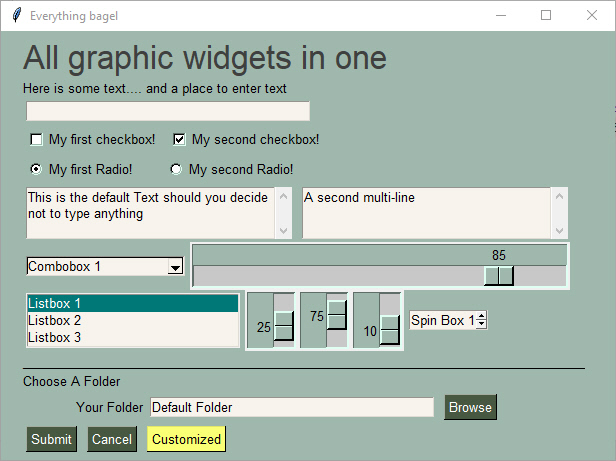
Task: Click inside the first multi-line text box
Action: 150,213
